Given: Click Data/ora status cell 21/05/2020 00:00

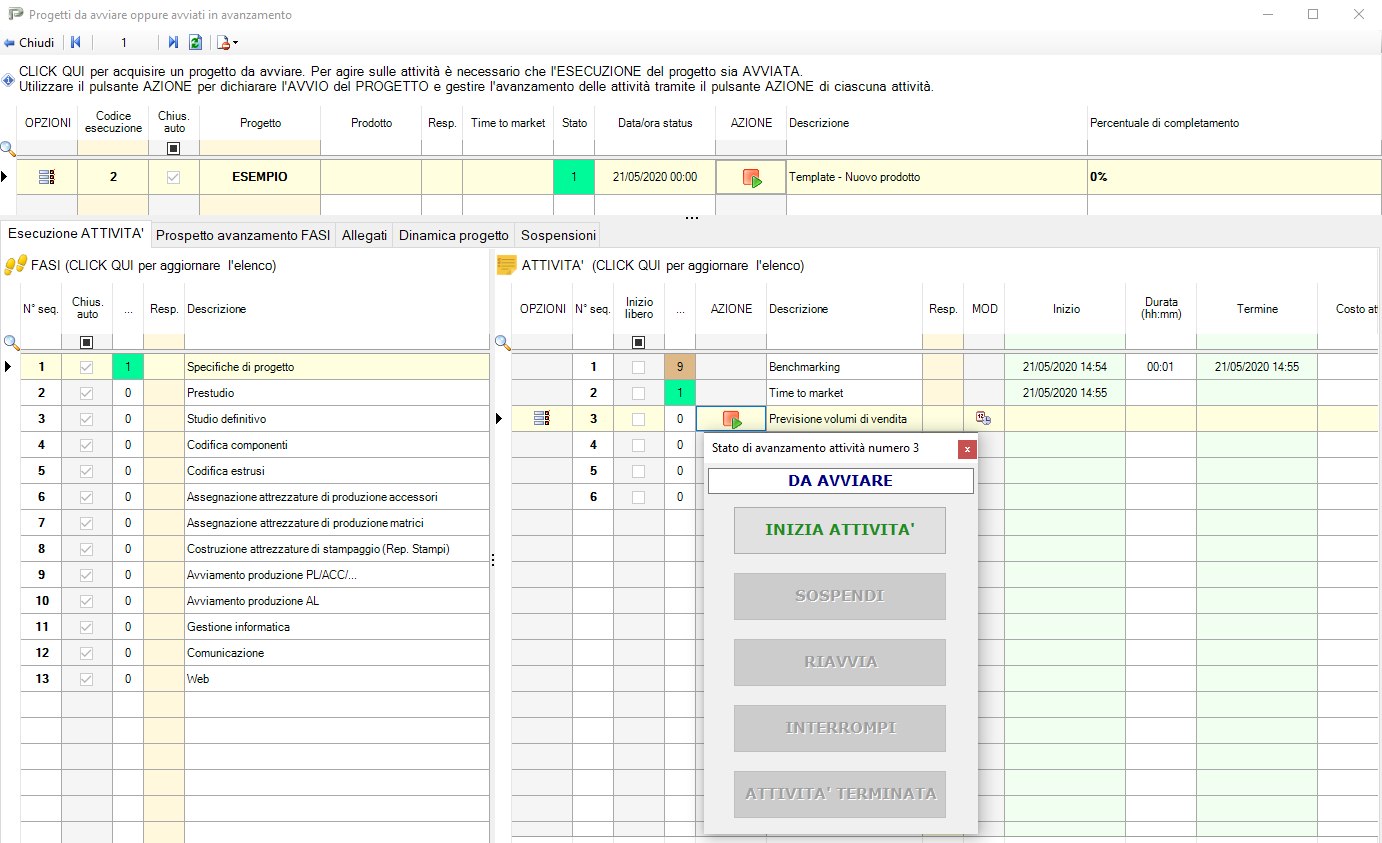Looking at the screenshot, I should coord(655,177).
